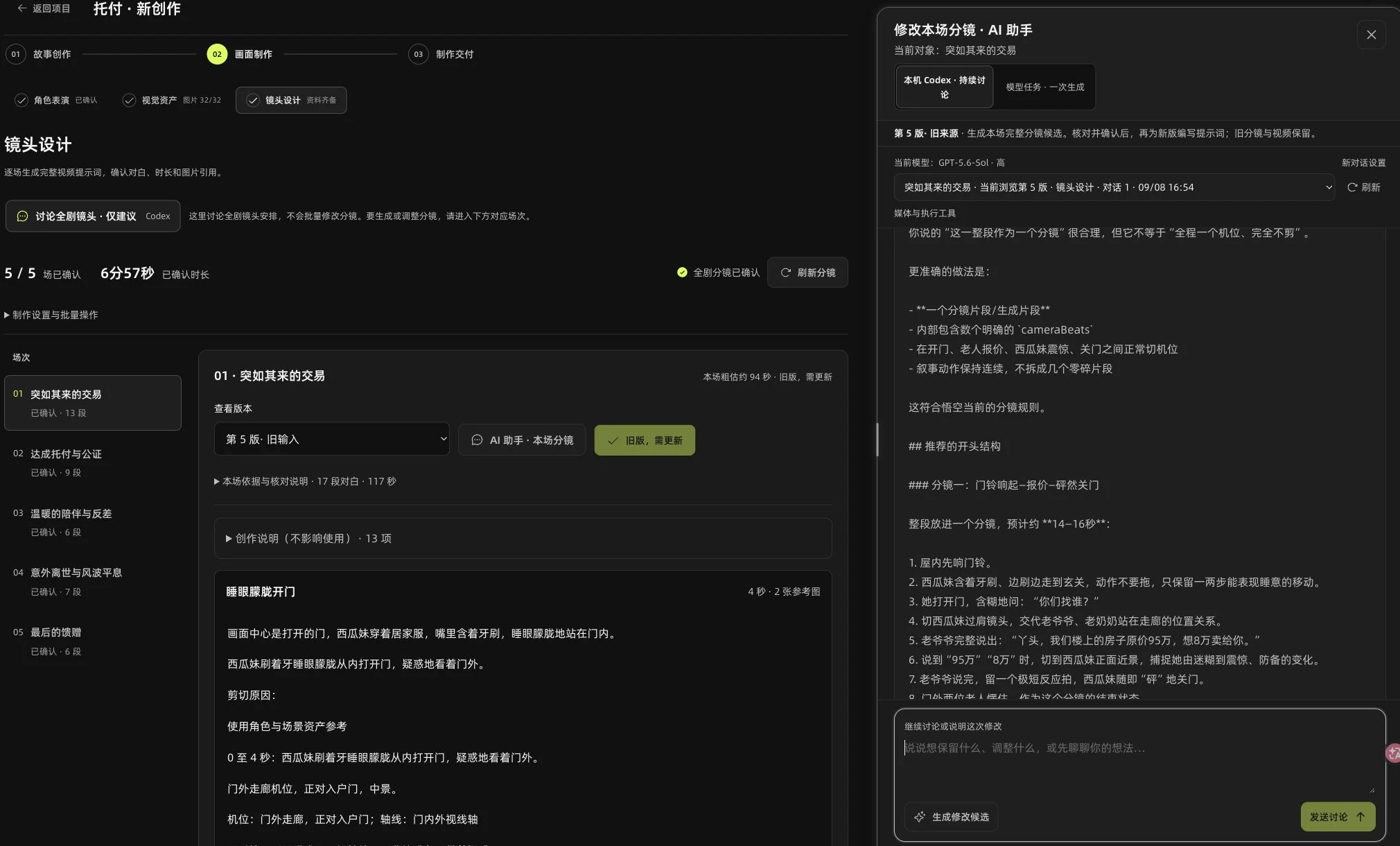The image size is (1400, 846).
Task: Click 生成修改候选 button text
Action: [x=961, y=817]
